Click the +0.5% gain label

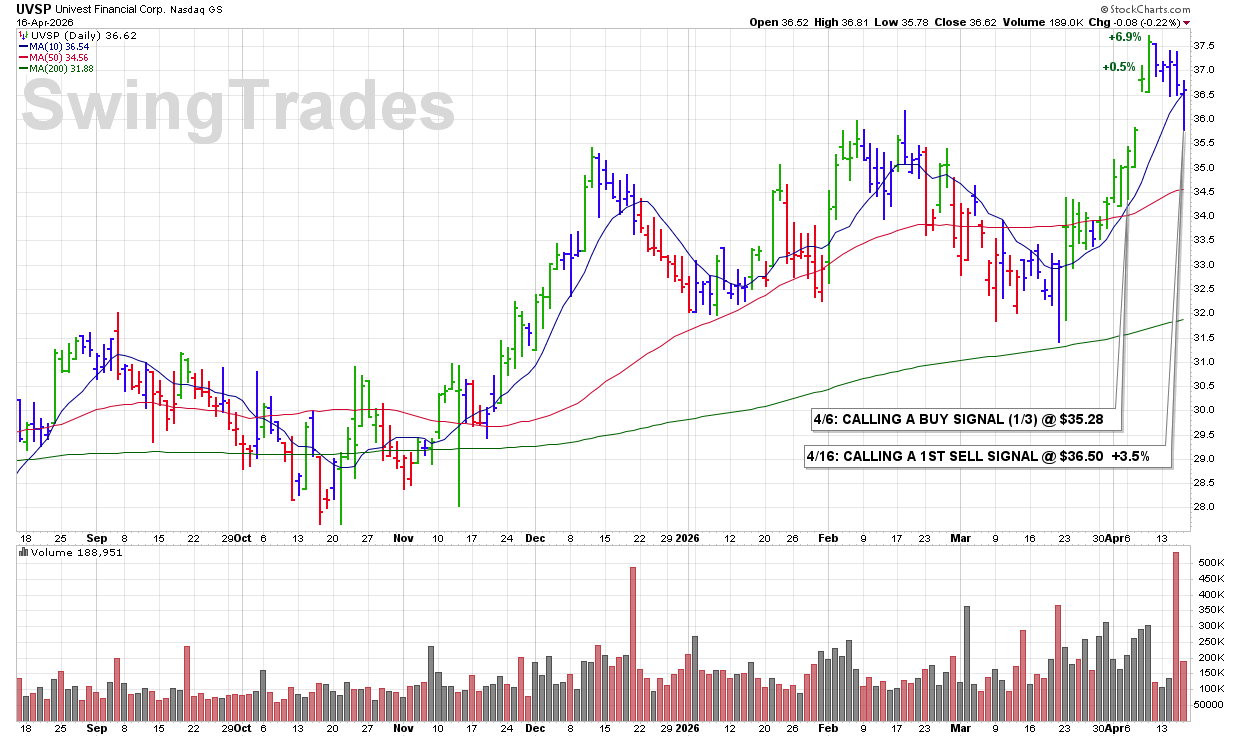click(x=1119, y=67)
